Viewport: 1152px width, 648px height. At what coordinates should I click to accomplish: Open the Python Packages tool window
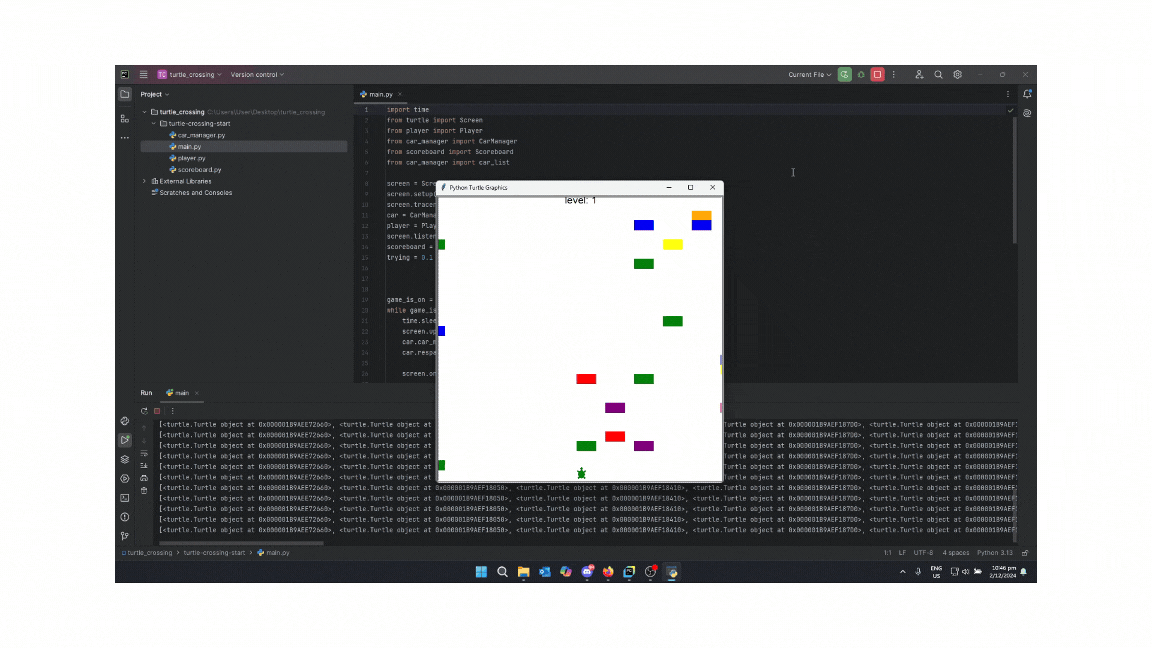pos(125,459)
